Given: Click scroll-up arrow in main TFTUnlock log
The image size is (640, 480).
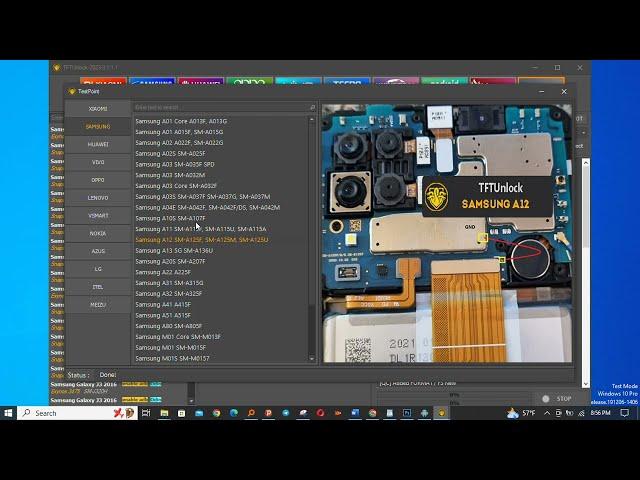Looking at the screenshot, I should pos(586,162).
